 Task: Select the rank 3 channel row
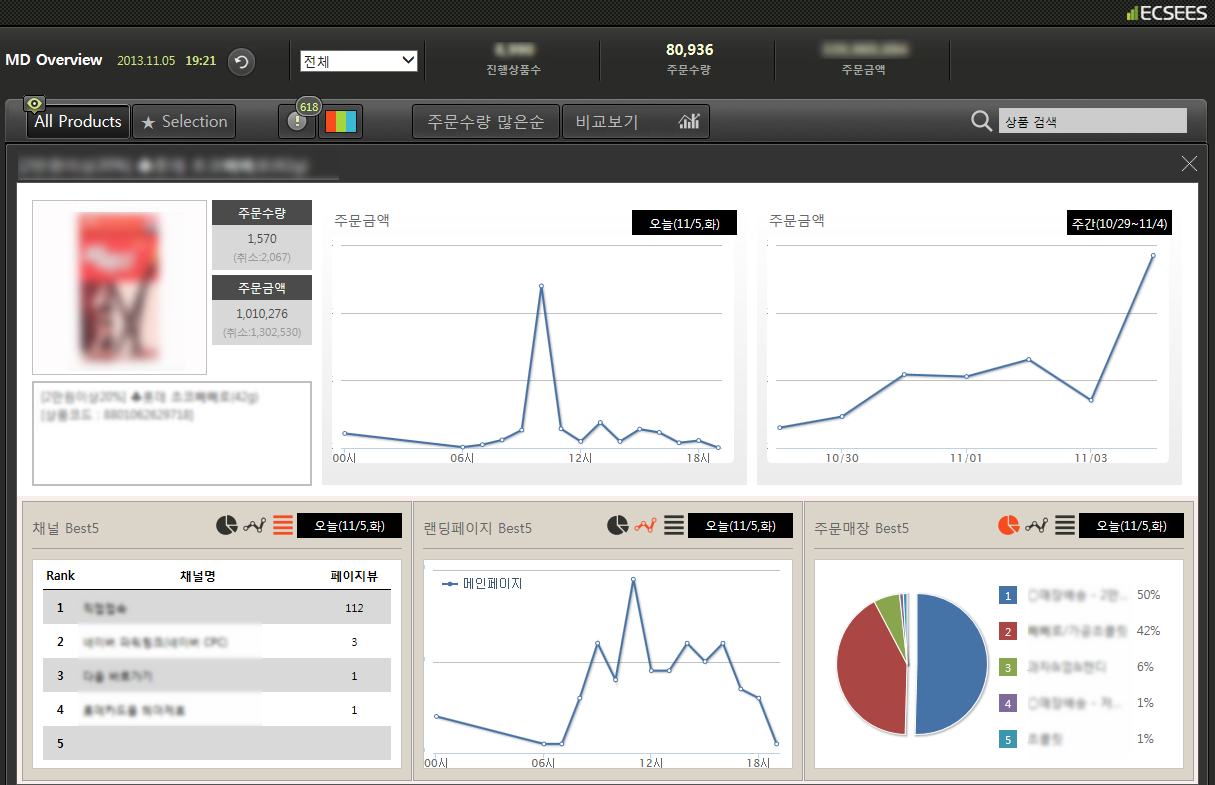217,676
